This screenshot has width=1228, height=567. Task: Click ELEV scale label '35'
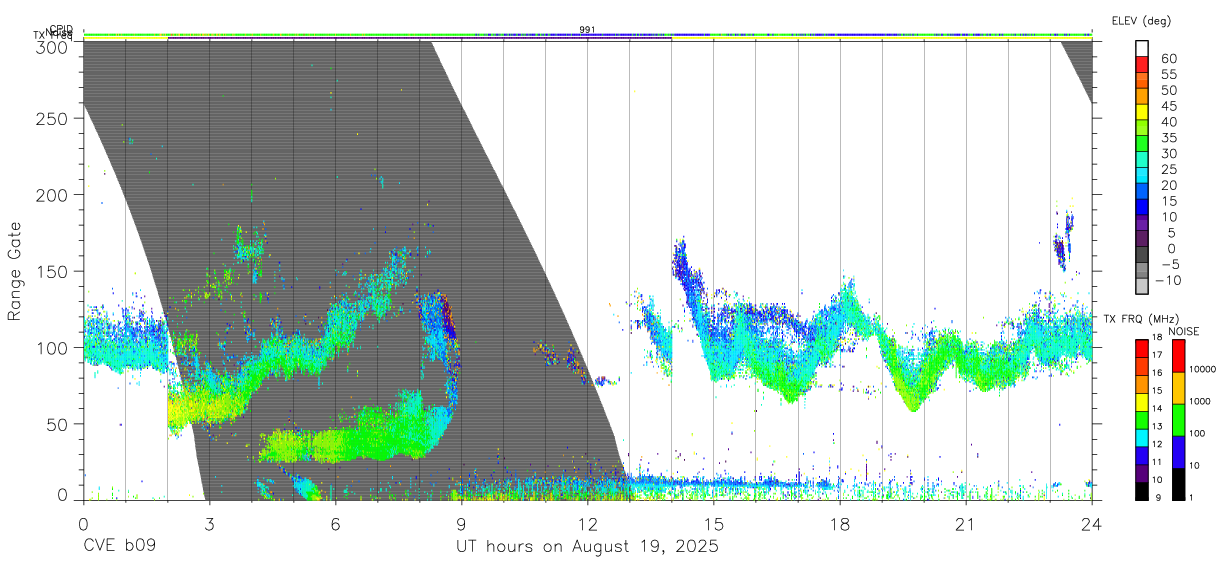(1168, 138)
